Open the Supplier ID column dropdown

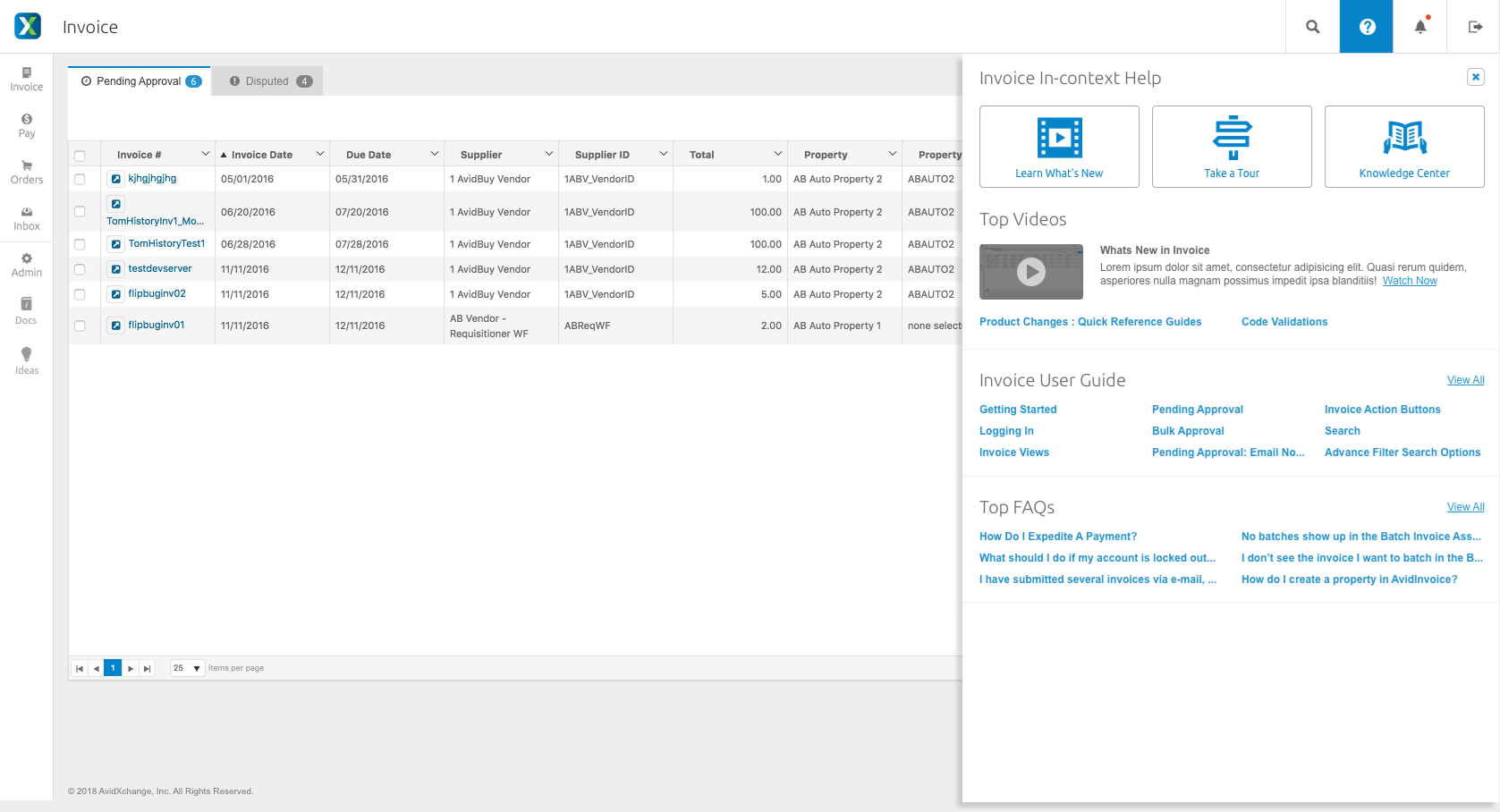click(x=663, y=154)
